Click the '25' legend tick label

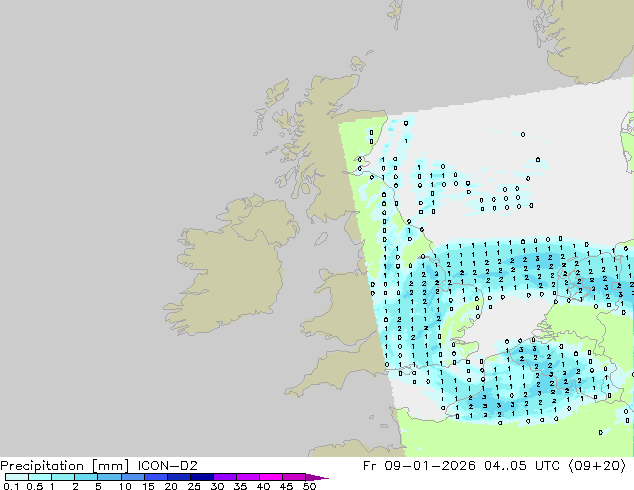pos(194,486)
